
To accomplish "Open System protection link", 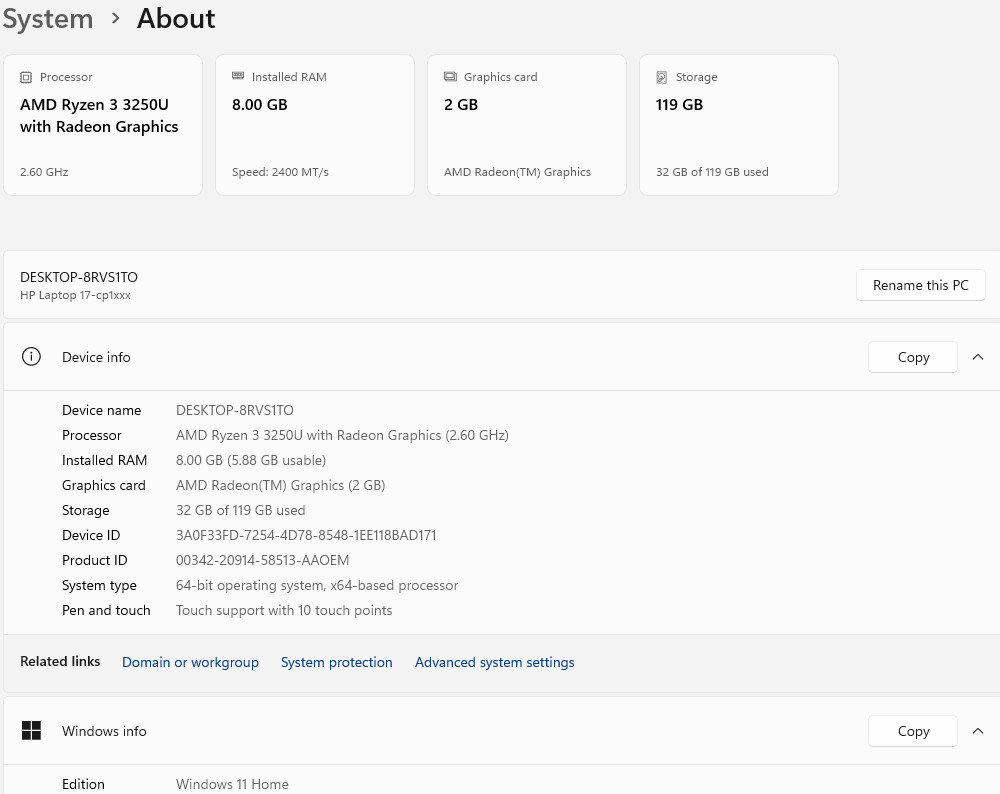I will 336,662.
